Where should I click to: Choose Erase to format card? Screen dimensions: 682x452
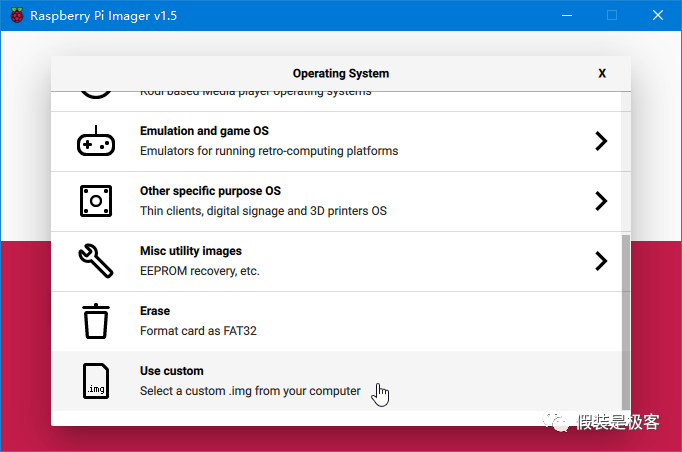[336, 321]
